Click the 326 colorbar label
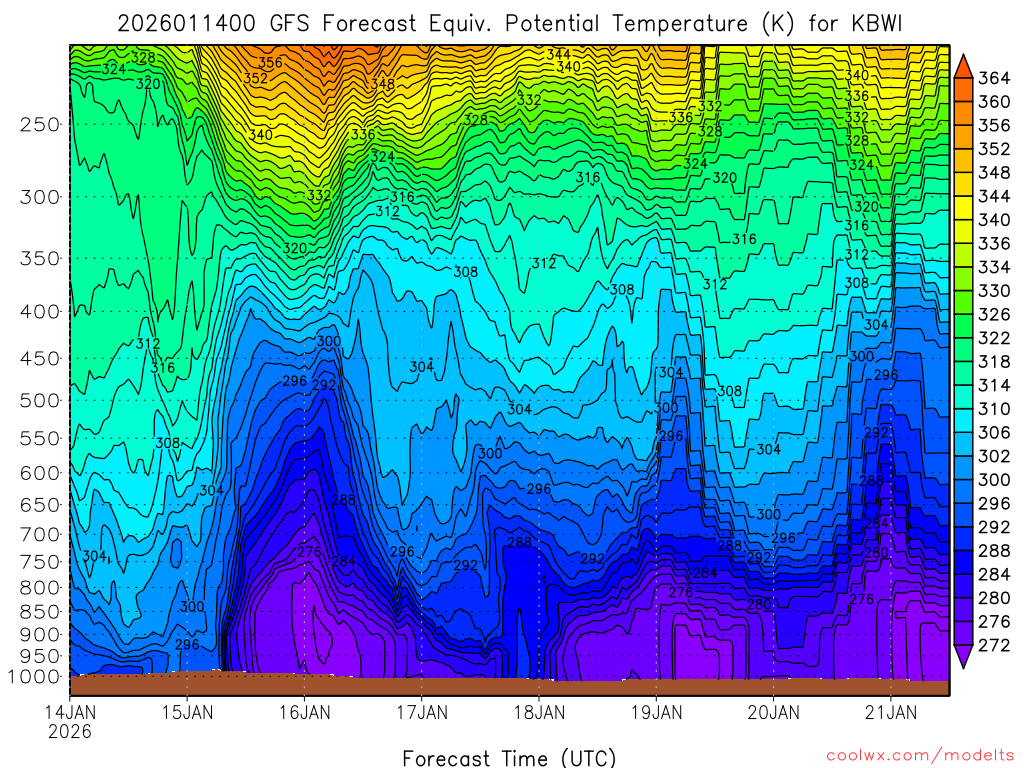This screenshot has height=768, width=1024. pos(994,315)
